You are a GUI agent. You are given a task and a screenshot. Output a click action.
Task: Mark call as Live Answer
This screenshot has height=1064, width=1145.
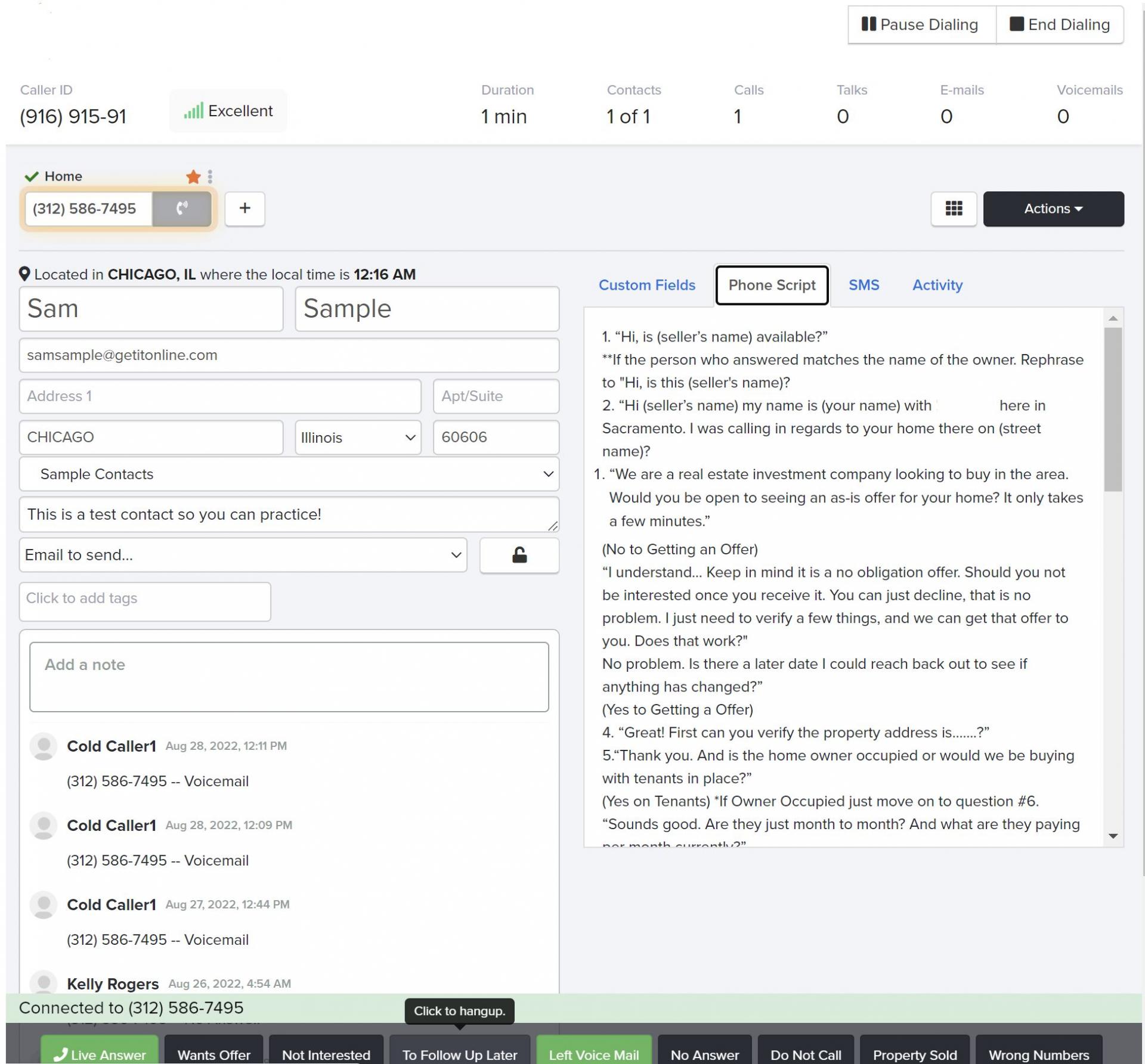[100, 1054]
